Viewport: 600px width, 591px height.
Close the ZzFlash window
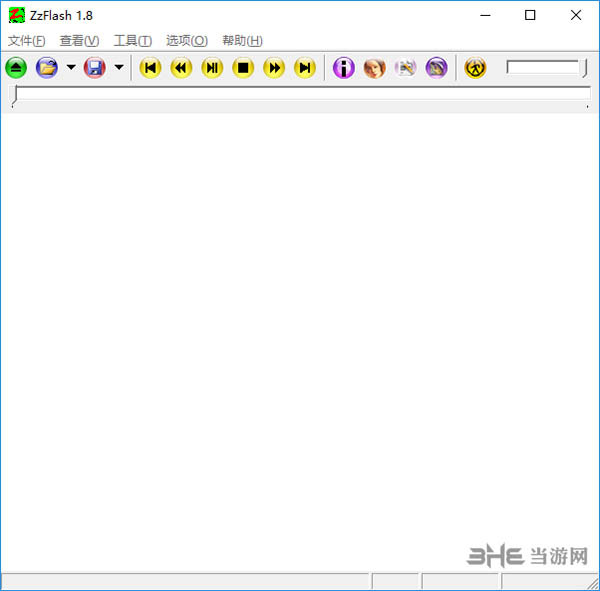576,15
